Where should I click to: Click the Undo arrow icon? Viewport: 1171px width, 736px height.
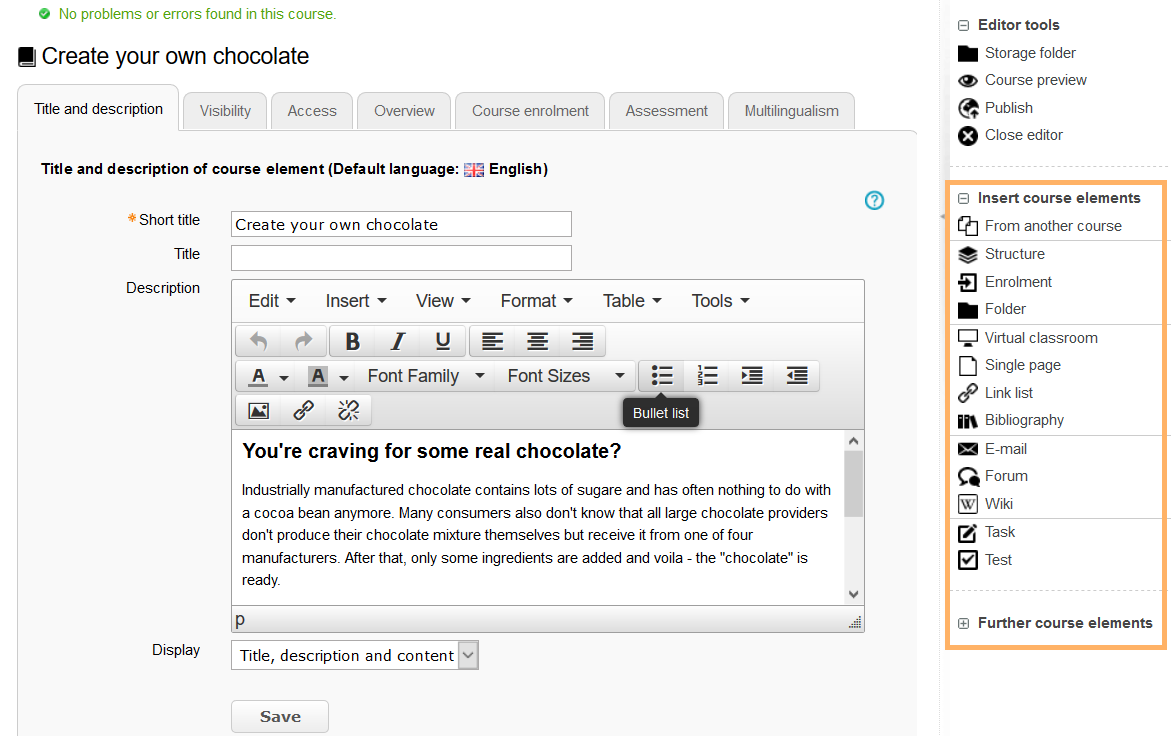pyautogui.click(x=259, y=342)
